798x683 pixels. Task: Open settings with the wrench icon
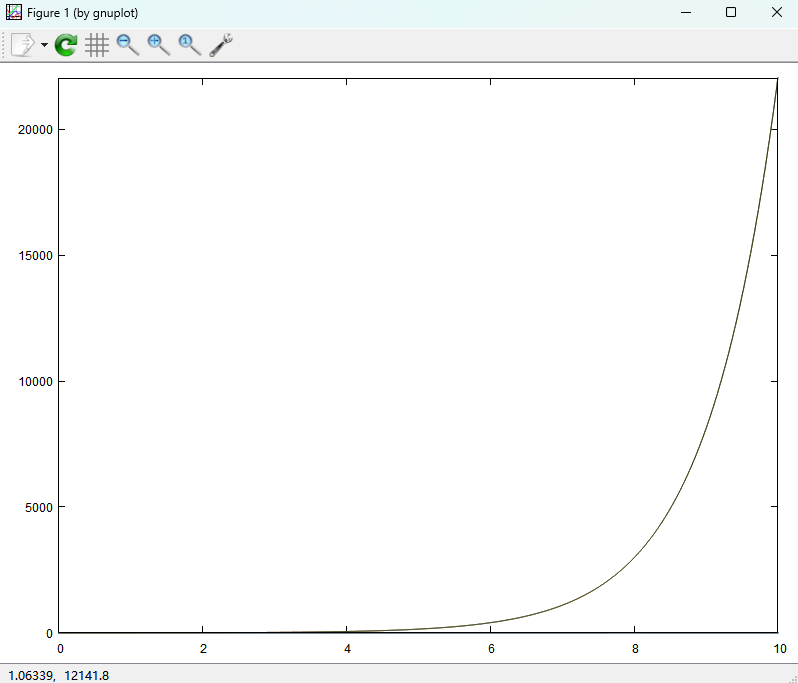click(x=221, y=45)
